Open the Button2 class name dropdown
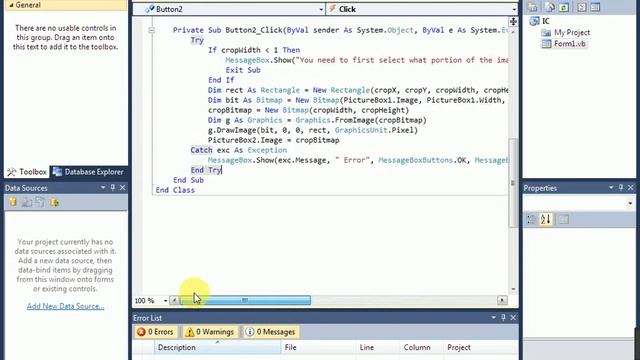Screen dimensions: 640x360 click(x=321, y=9)
